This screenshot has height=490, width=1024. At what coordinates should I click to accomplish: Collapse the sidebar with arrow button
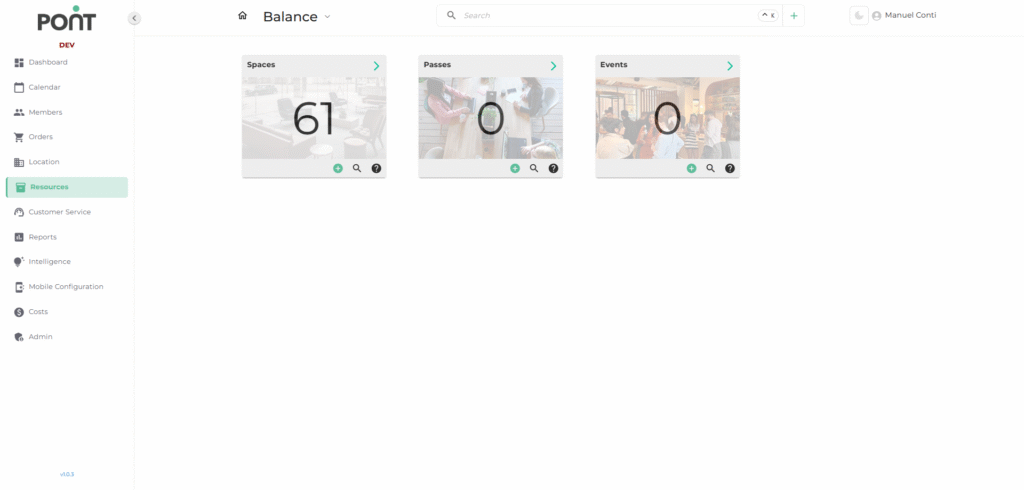coord(134,18)
